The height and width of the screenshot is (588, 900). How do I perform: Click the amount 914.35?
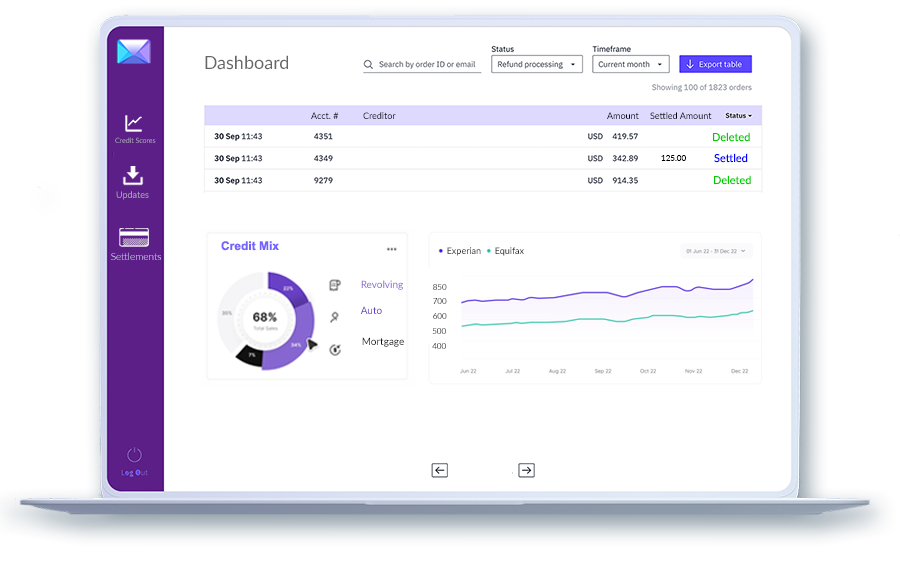(x=625, y=180)
